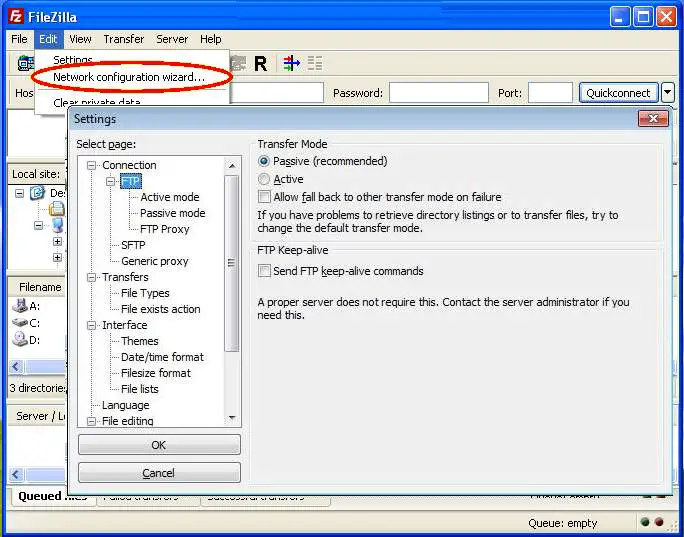Image resolution: width=684 pixels, height=537 pixels.
Task: Collapse the Transfers tree node
Action: coord(91,277)
